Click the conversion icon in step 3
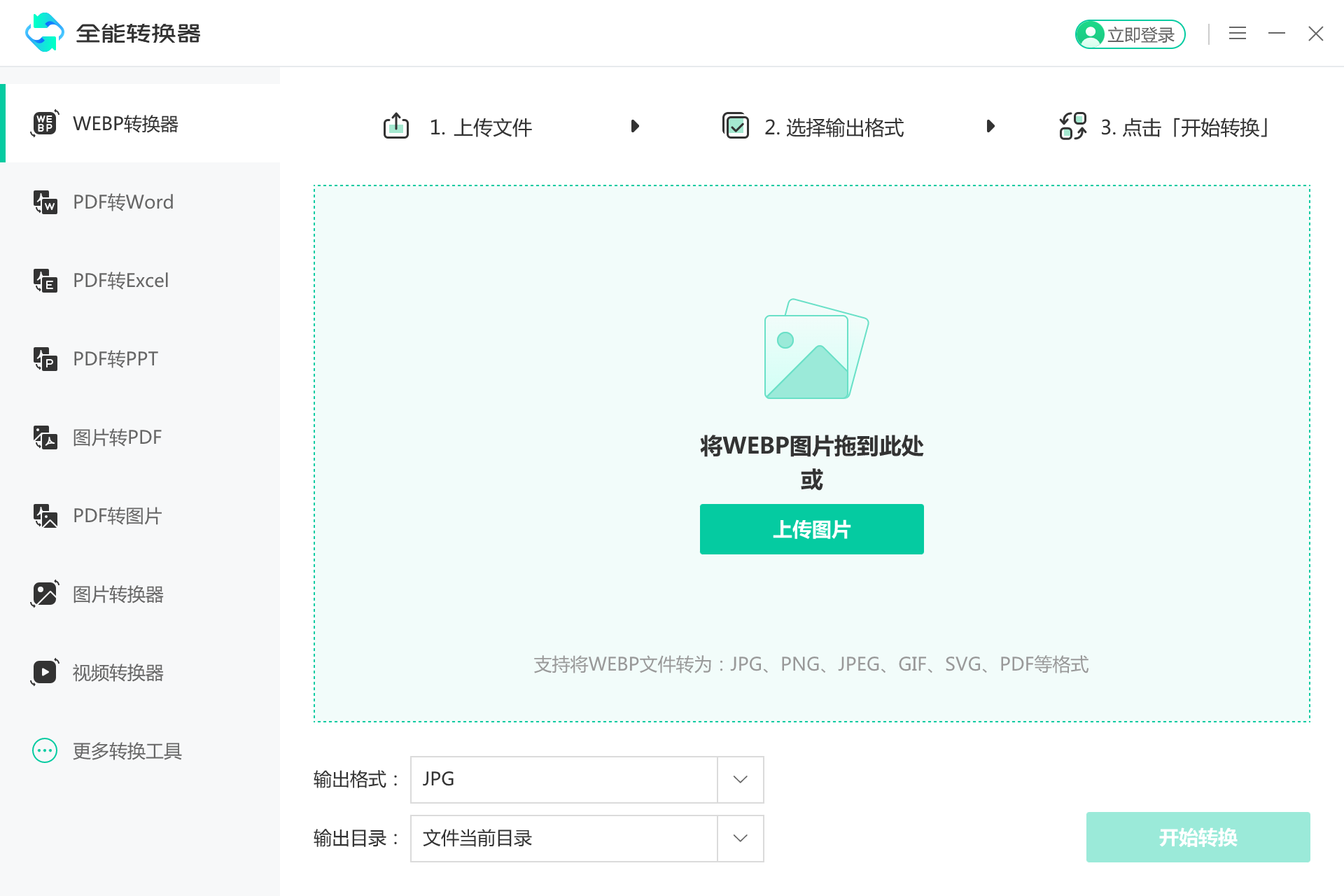This screenshot has width=1344, height=896. (x=1072, y=126)
